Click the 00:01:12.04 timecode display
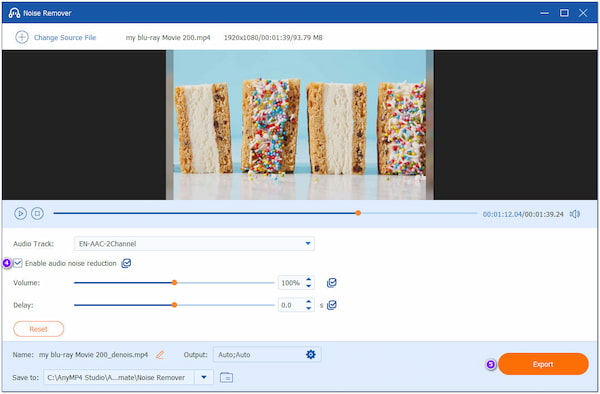The height and width of the screenshot is (394, 600). pos(502,214)
